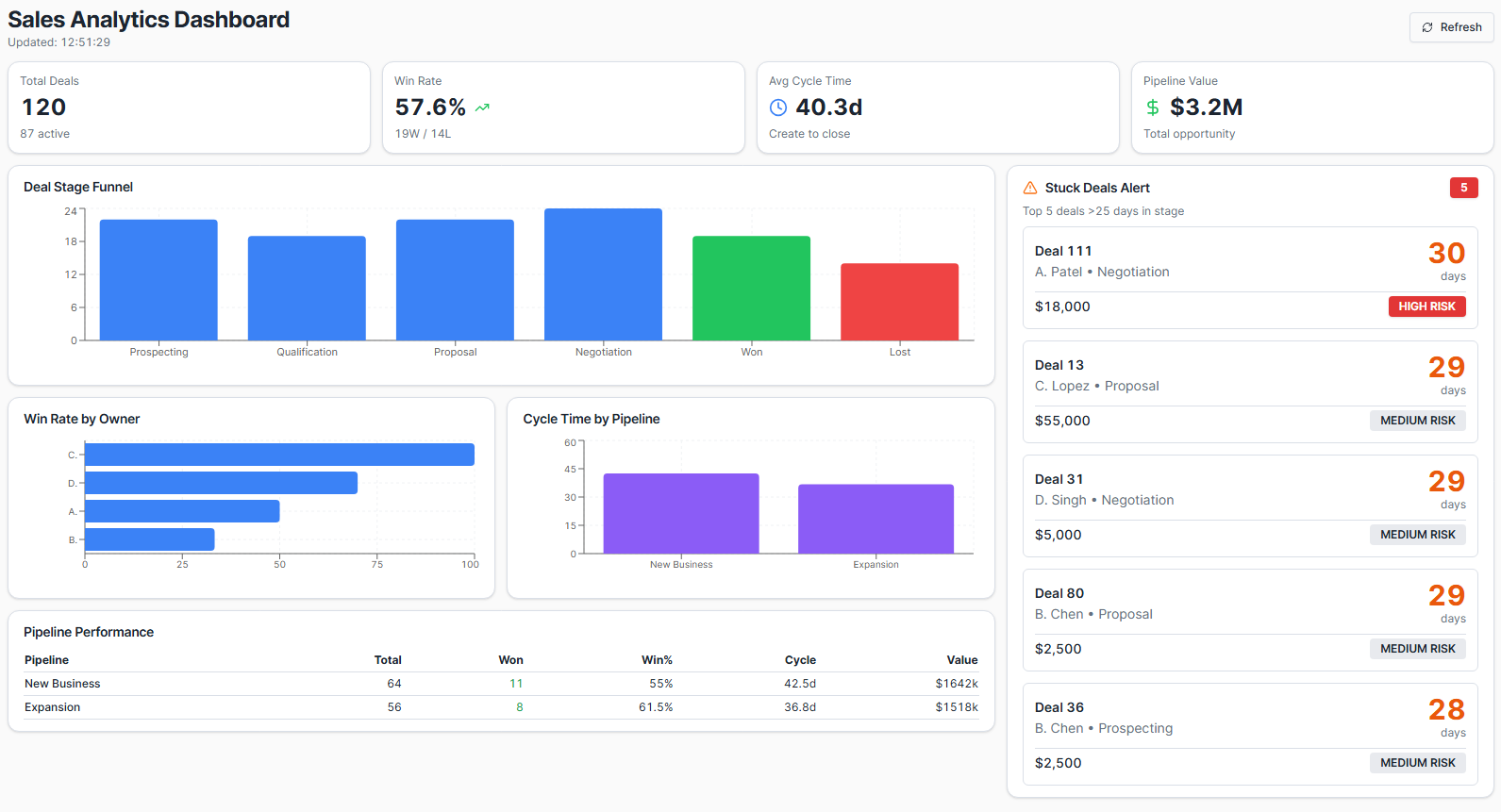Click the top owner bar labeled C.
This screenshot has height=812, width=1501.
click(x=279, y=455)
